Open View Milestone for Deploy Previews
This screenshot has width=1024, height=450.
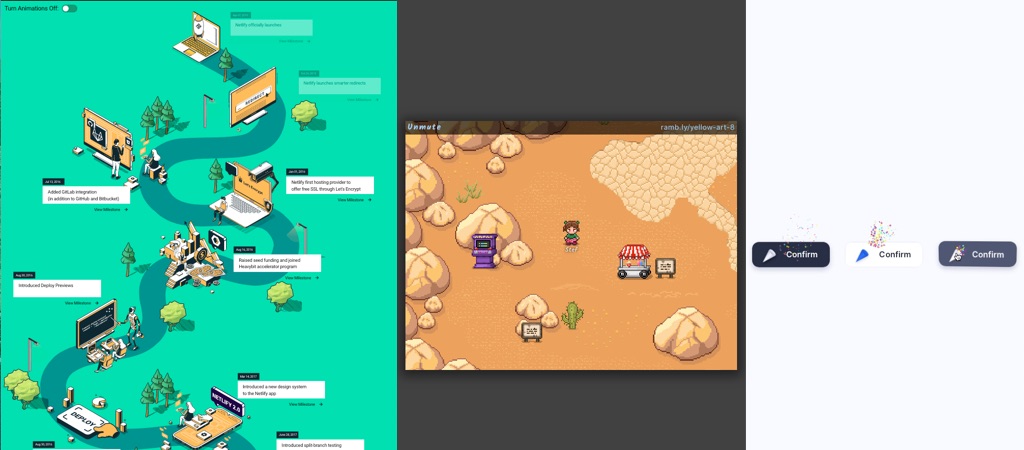click(82, 303)
